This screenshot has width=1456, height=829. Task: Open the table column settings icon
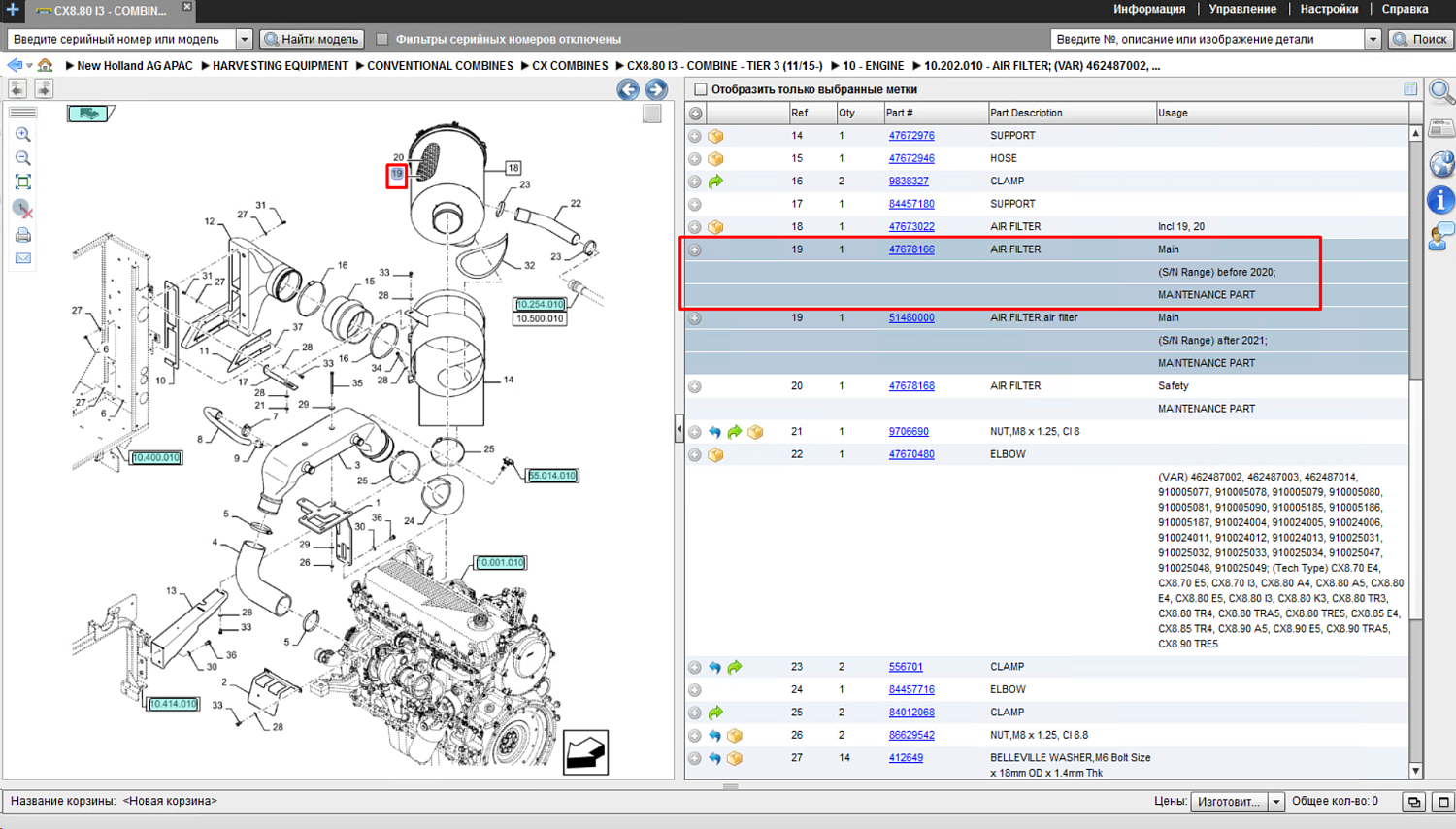[x=1410, y=89]
